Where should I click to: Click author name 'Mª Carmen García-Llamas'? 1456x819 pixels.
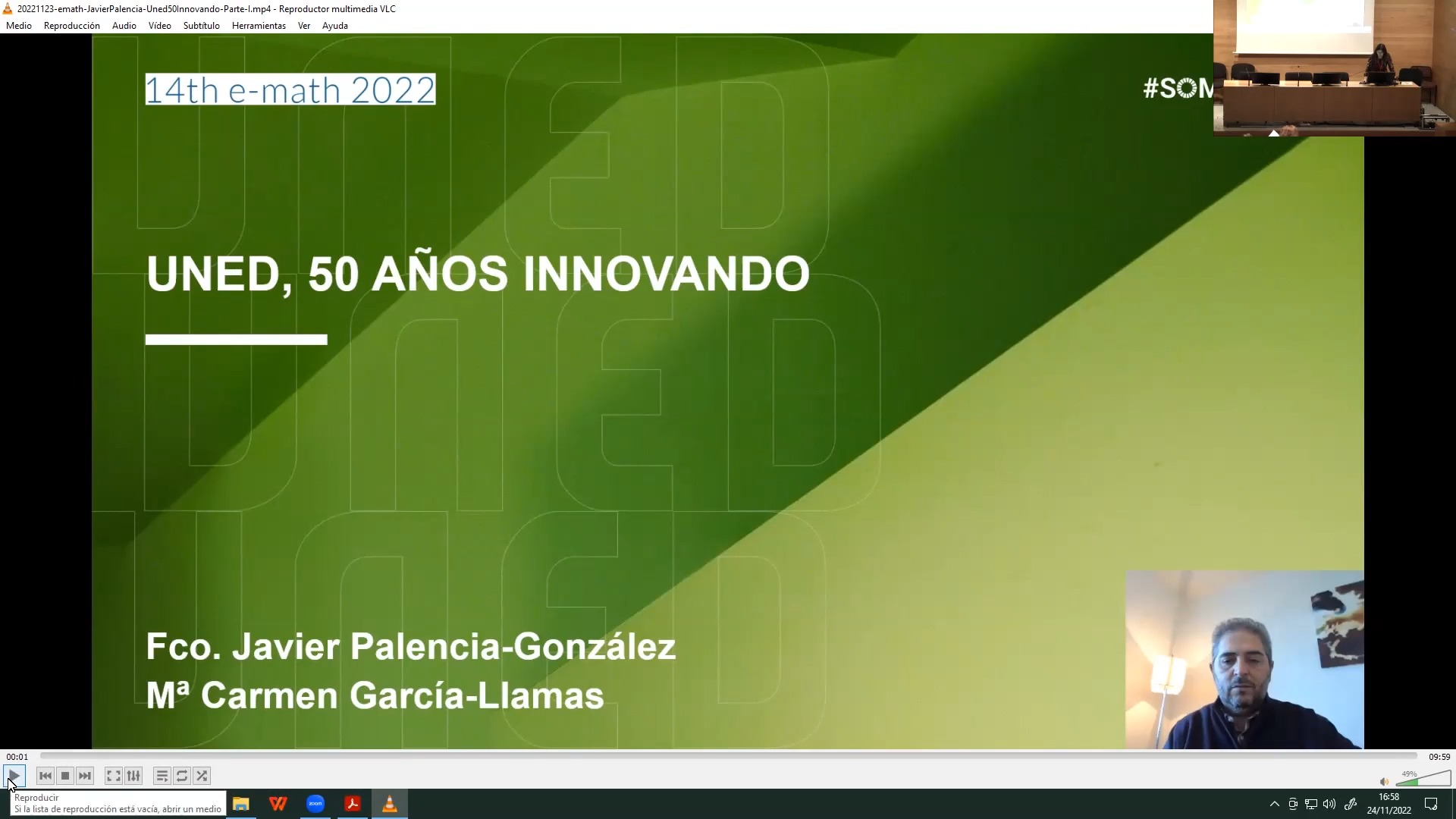click(x=375, y=695)
